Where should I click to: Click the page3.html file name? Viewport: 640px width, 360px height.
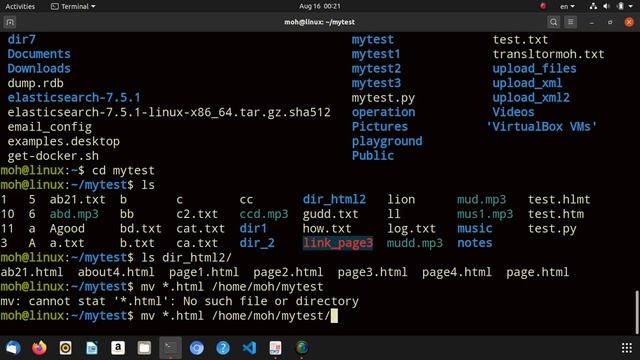point(372,272)
